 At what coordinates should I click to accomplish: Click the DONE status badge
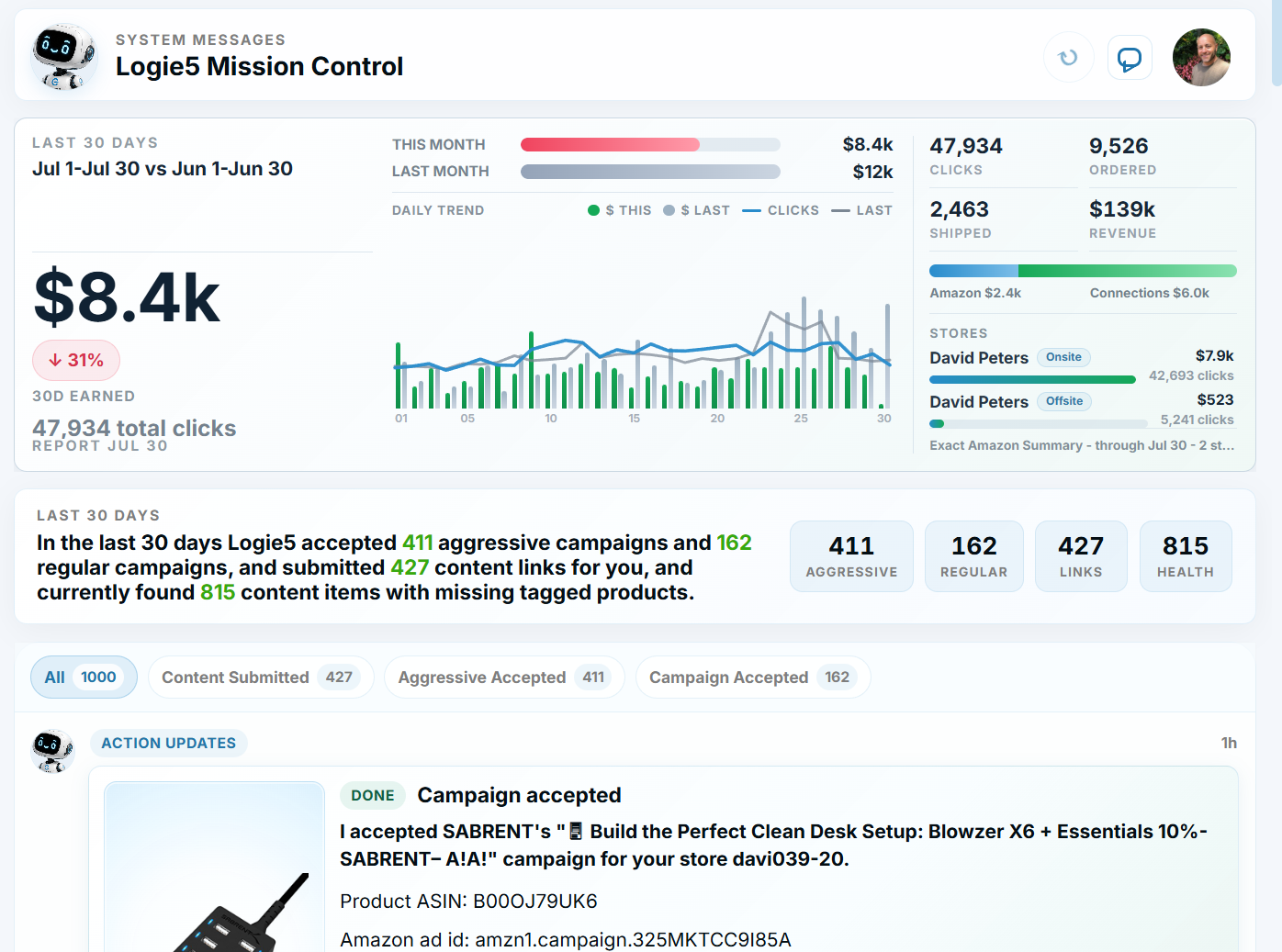(373, 796)
